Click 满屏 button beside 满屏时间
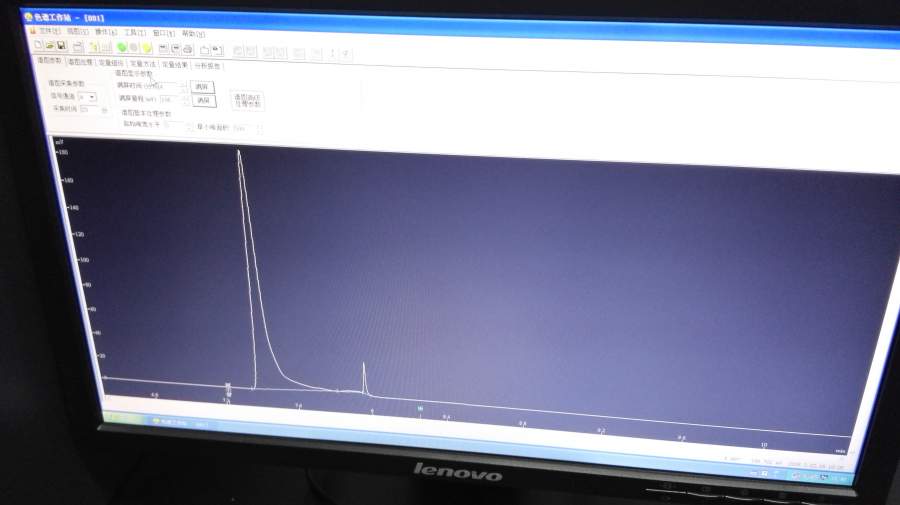Viewport: 900px width, 505px height. tap(202, 87)
